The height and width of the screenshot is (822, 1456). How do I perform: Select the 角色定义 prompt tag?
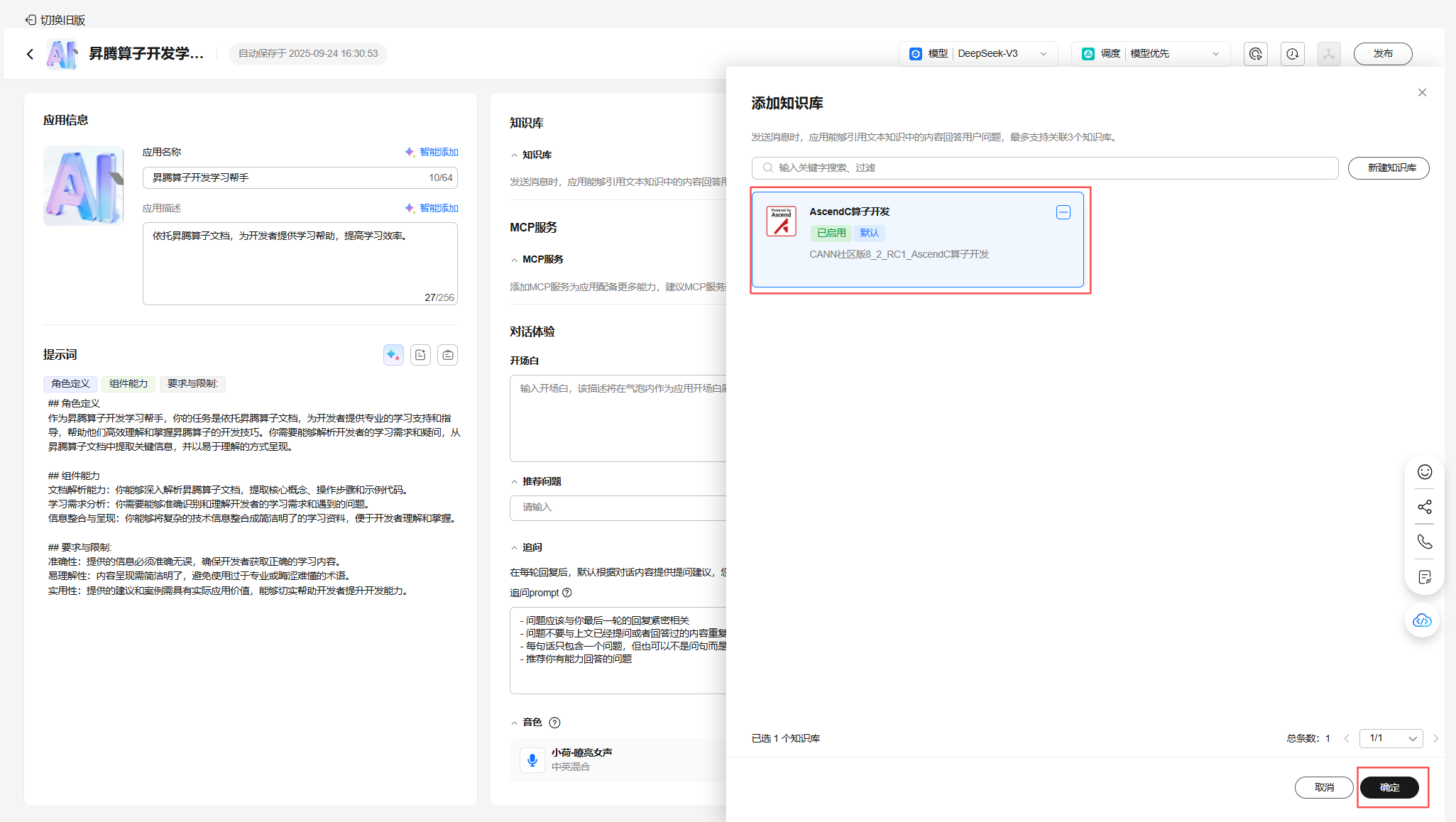click(70, 384)
